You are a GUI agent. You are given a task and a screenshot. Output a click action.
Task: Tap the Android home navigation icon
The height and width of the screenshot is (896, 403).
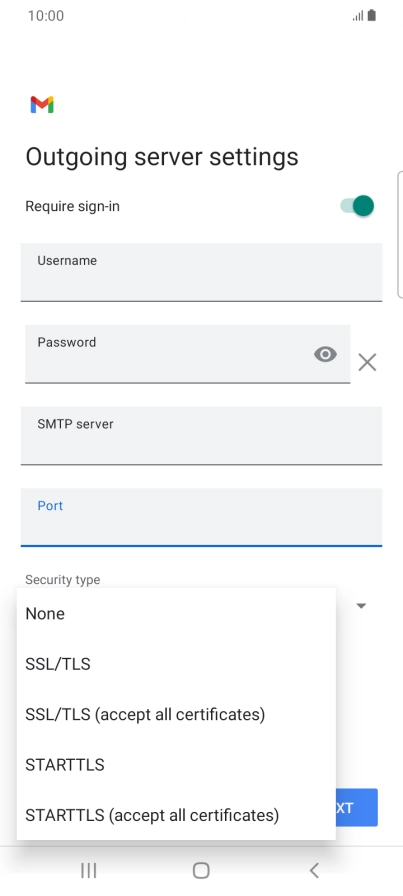point(201,870)
